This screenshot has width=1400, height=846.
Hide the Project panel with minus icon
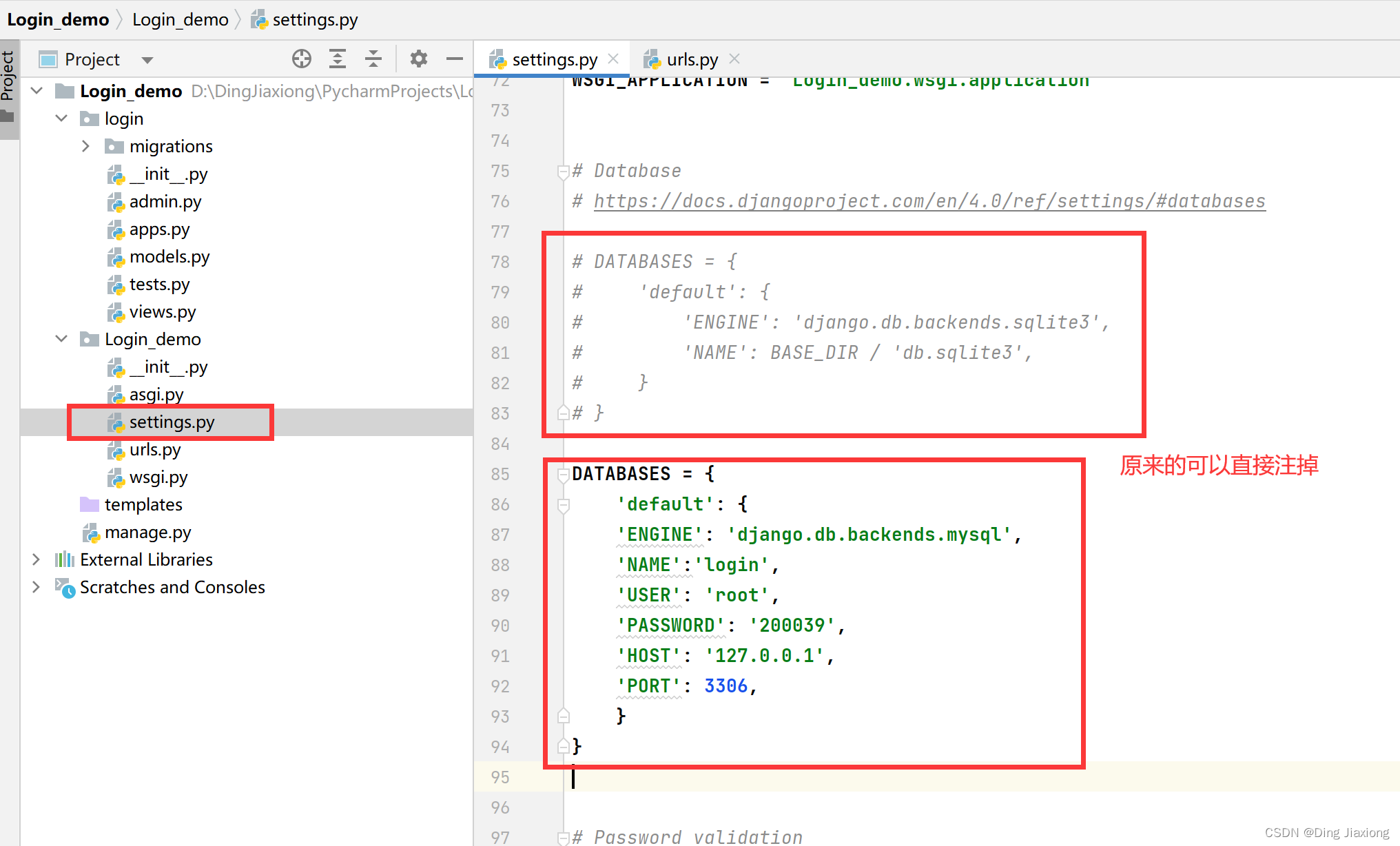tap(454, 59)
